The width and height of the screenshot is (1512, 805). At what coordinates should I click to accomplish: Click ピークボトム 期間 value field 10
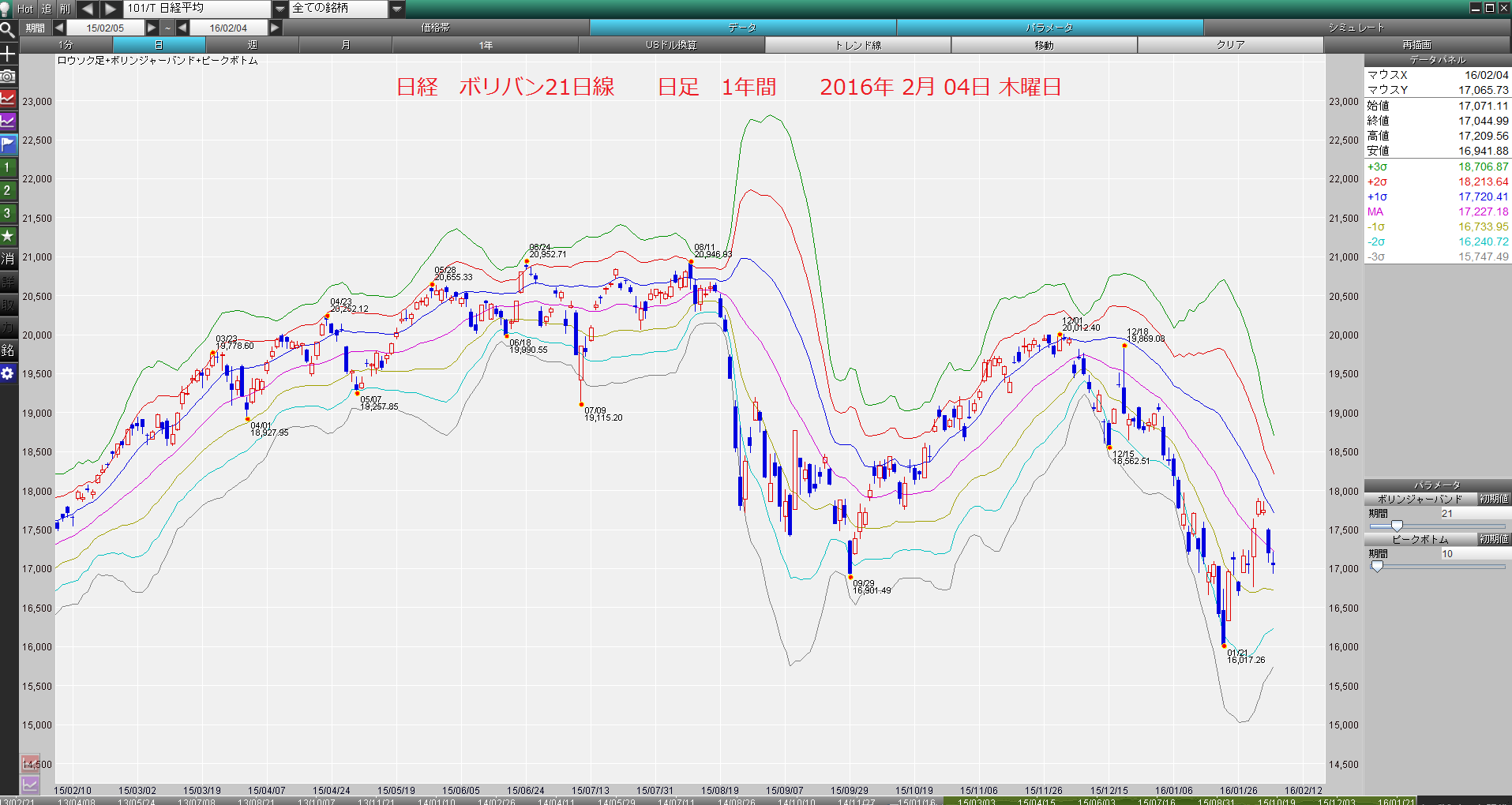point(1475,553)
